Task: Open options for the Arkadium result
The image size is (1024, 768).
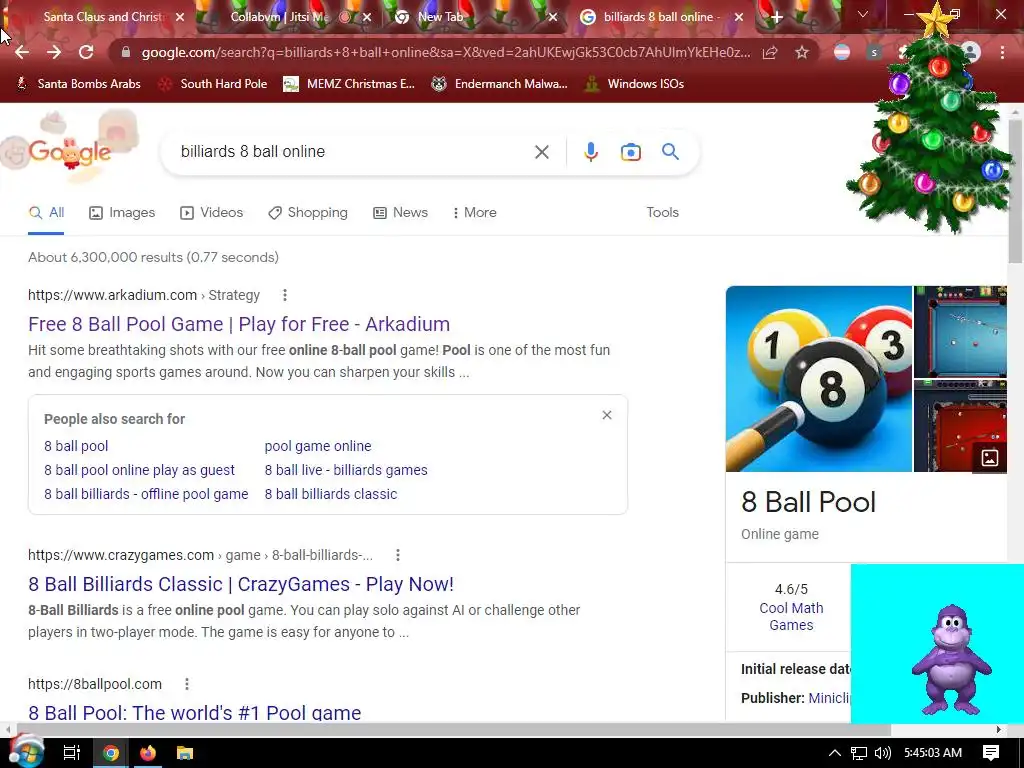Action: coord(285,295)
